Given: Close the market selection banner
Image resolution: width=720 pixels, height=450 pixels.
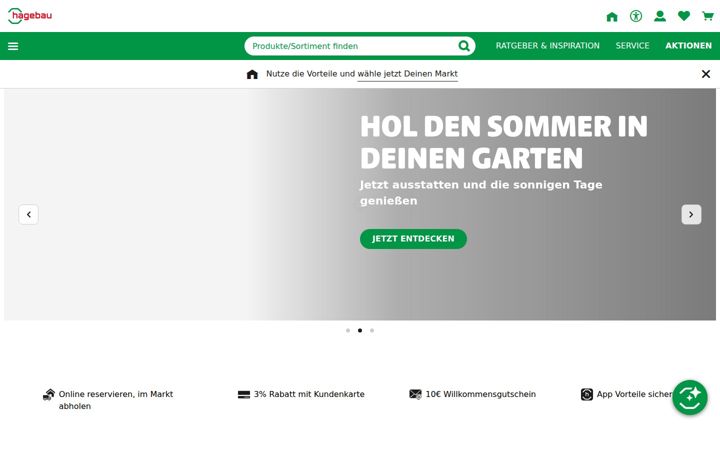Looking at the screenshot, I should [x=706, y=74].
